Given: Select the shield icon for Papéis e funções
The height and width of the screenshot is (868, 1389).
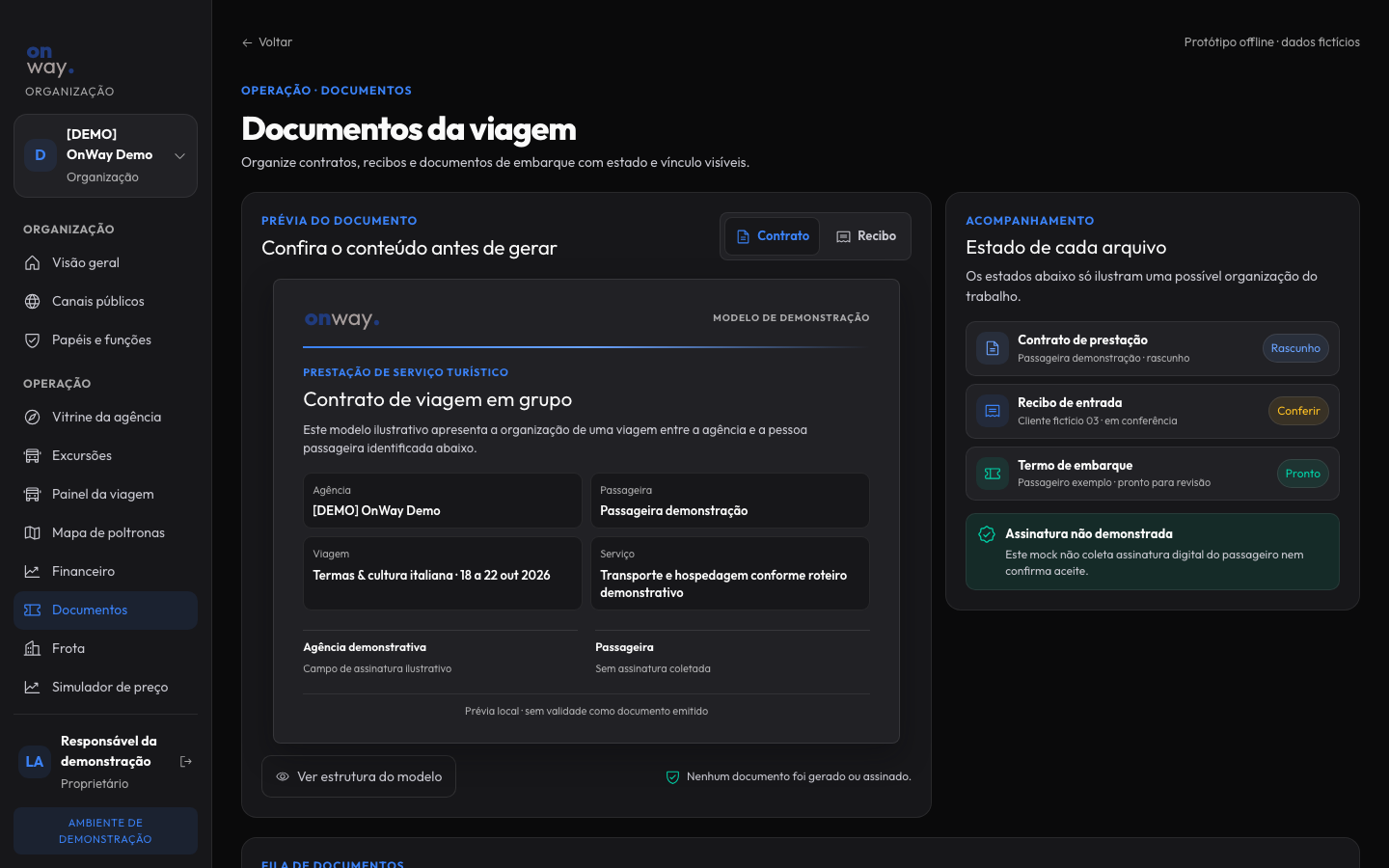Looking at the screenshot, I should pyautogui.click(x=32, y=339).
